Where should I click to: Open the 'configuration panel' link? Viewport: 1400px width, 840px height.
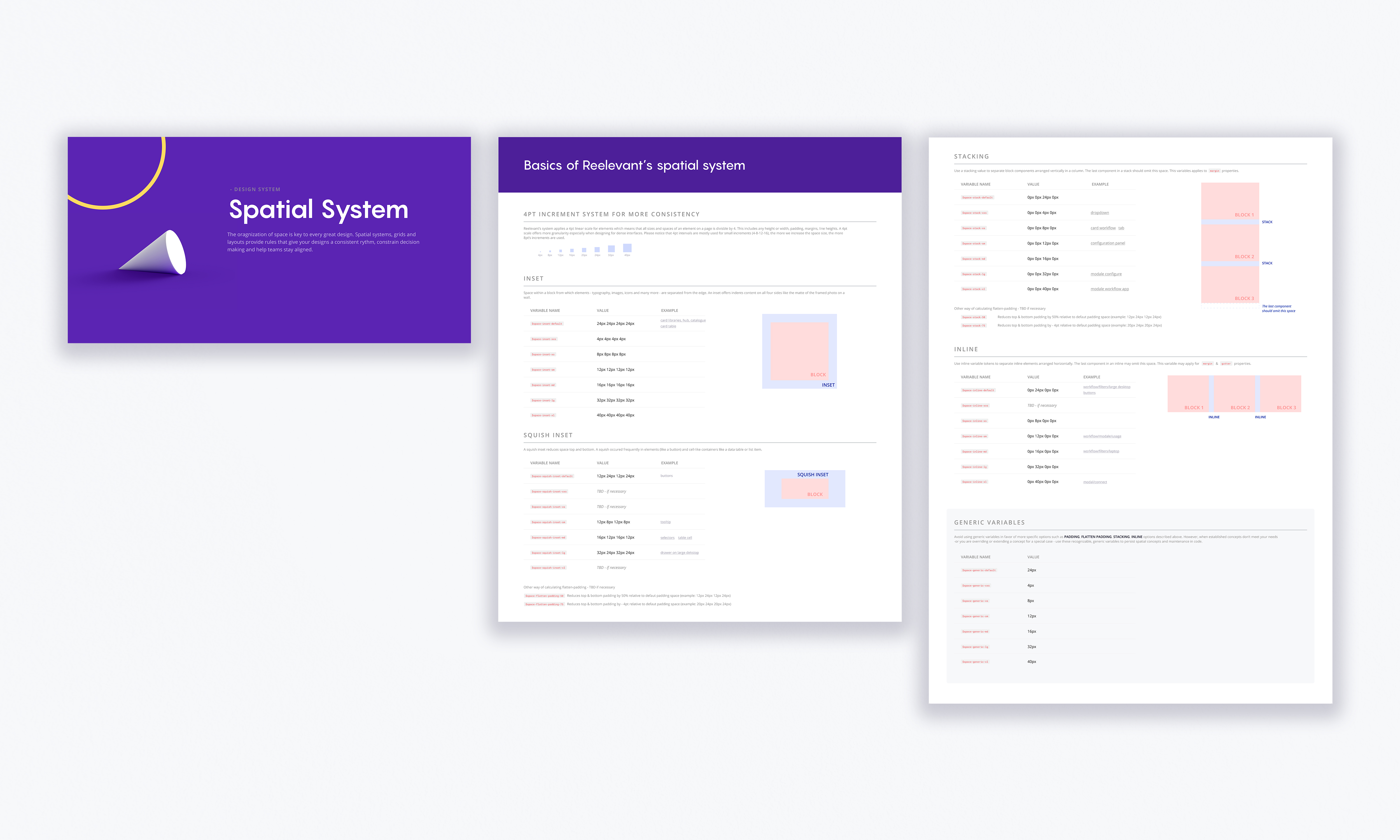[1107, 243]
